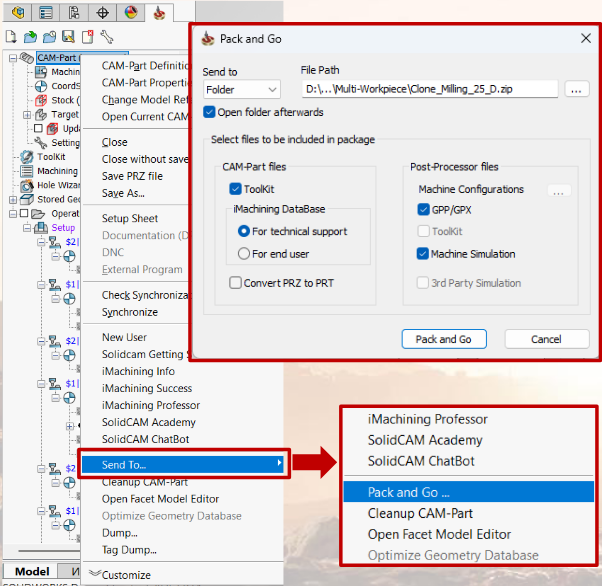Click the Machining Process list icon
Screen dimensions: 602x586
26,171
